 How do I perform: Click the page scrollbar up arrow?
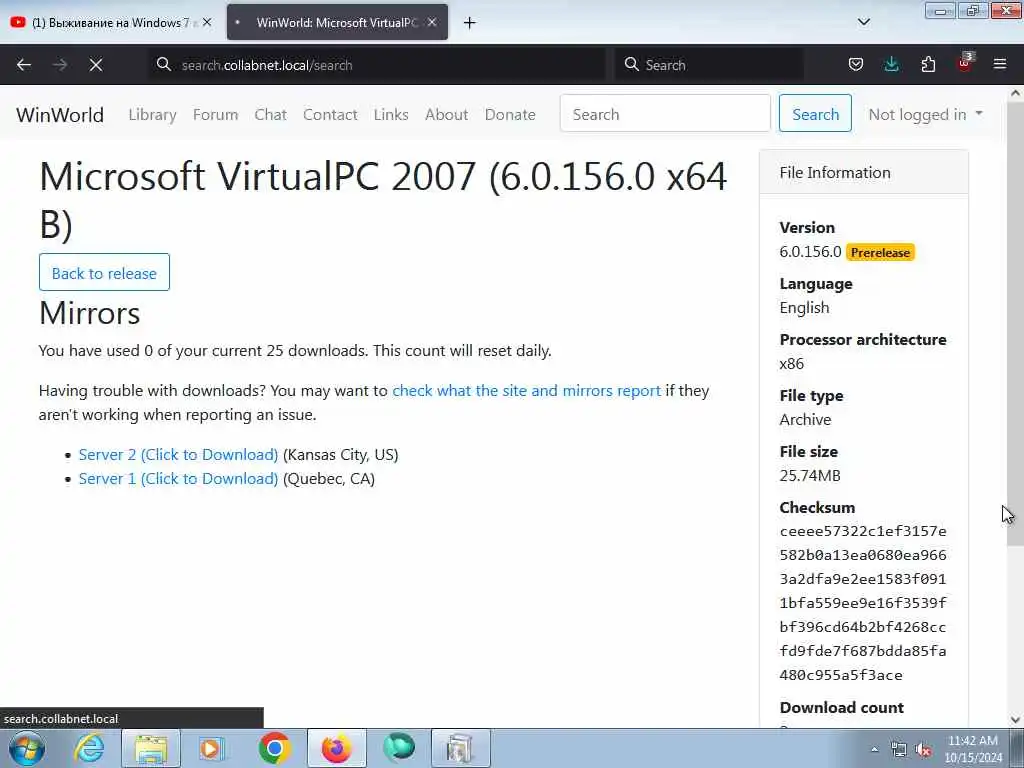1015,93
